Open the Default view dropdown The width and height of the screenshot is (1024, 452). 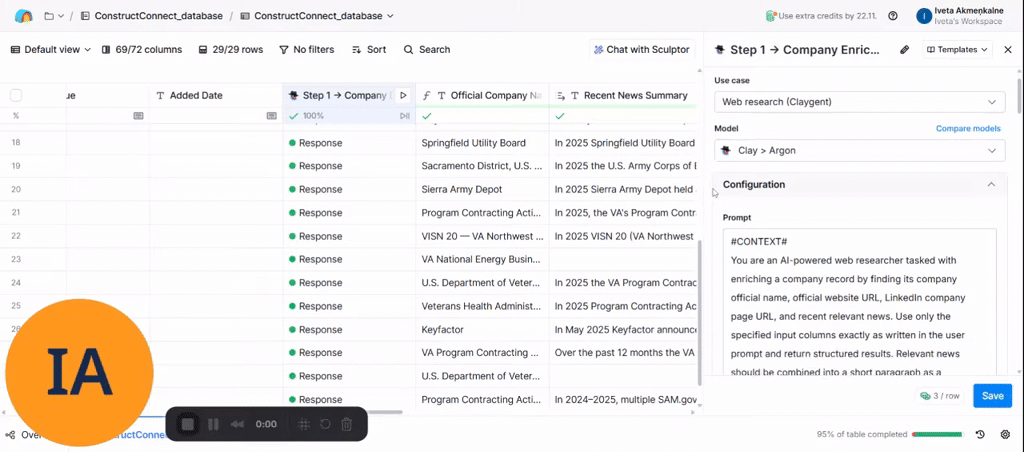click(50, 49)
